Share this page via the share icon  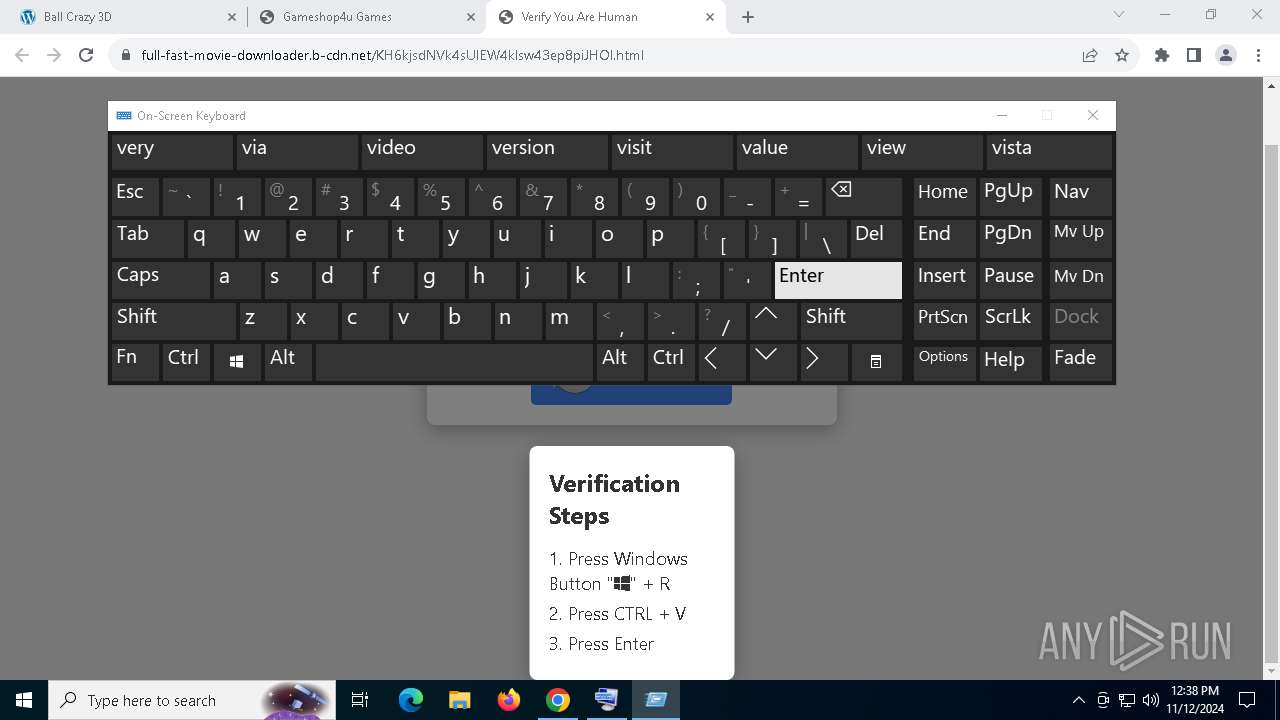click(x=1090, y=55)
